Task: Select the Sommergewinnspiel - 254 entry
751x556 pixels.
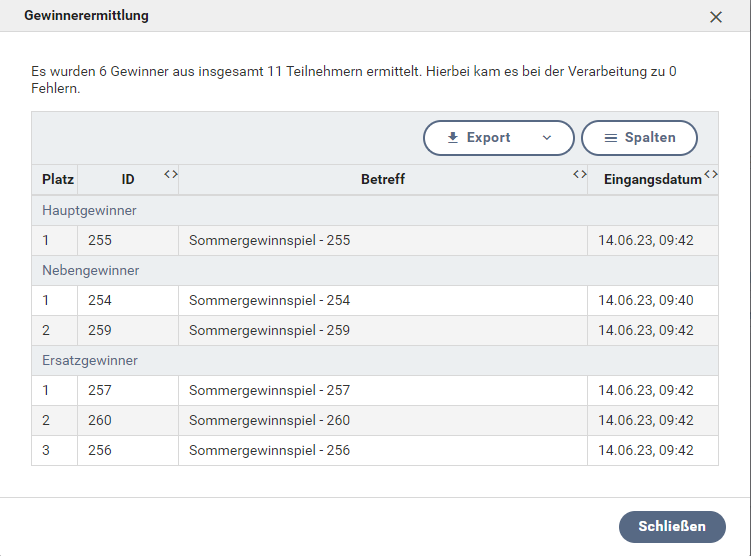Action: [269, 301]
